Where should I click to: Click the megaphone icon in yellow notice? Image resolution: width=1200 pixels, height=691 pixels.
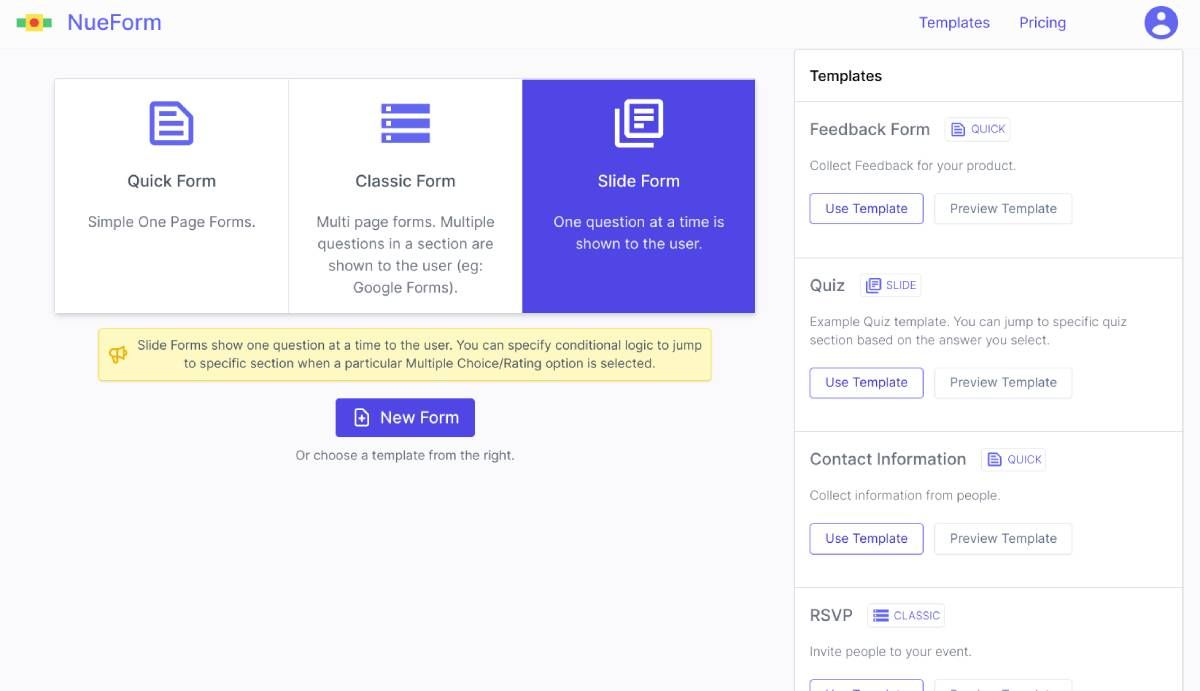point(118,355)
